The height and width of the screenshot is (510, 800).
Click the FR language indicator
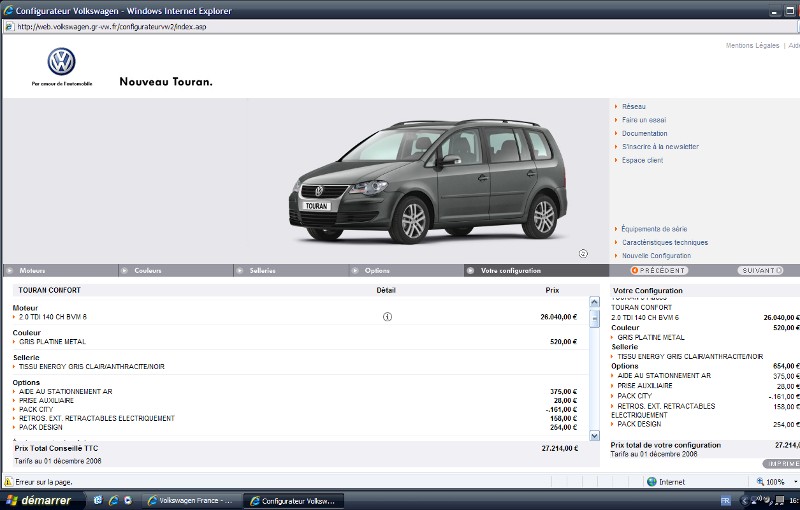coord(725,500)
